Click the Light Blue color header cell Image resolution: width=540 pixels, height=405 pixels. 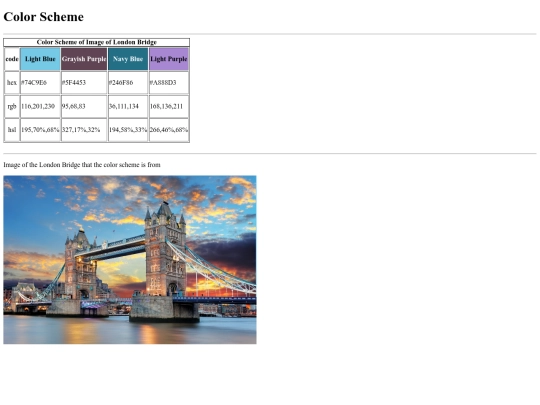40,59
